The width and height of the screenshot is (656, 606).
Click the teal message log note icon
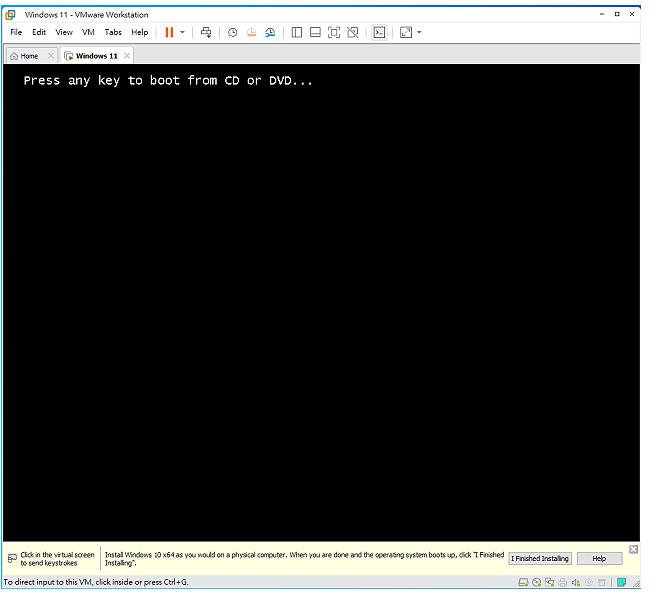click(622, 582)
